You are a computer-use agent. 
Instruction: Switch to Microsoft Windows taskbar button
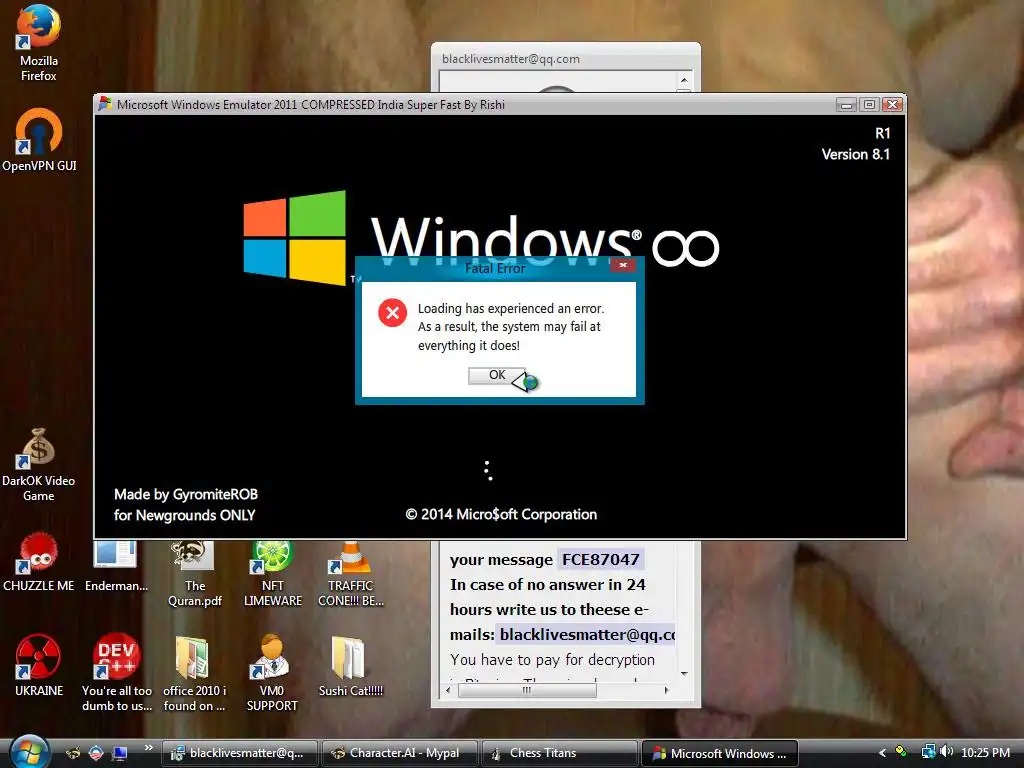click(x=719, y=753)
